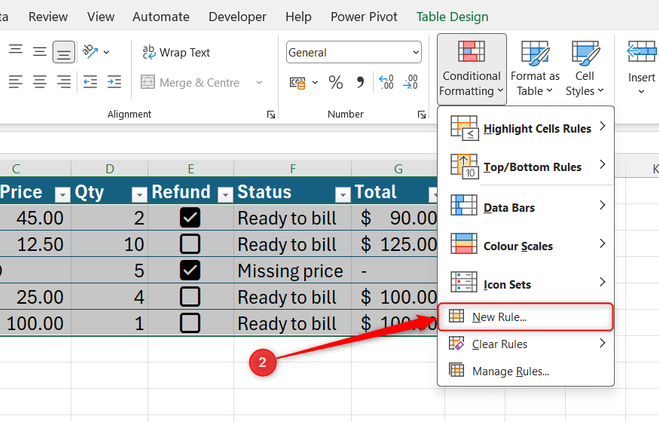Open accounting format dropdown arrow
659x422 pixels.
click(x=315, y=83)
